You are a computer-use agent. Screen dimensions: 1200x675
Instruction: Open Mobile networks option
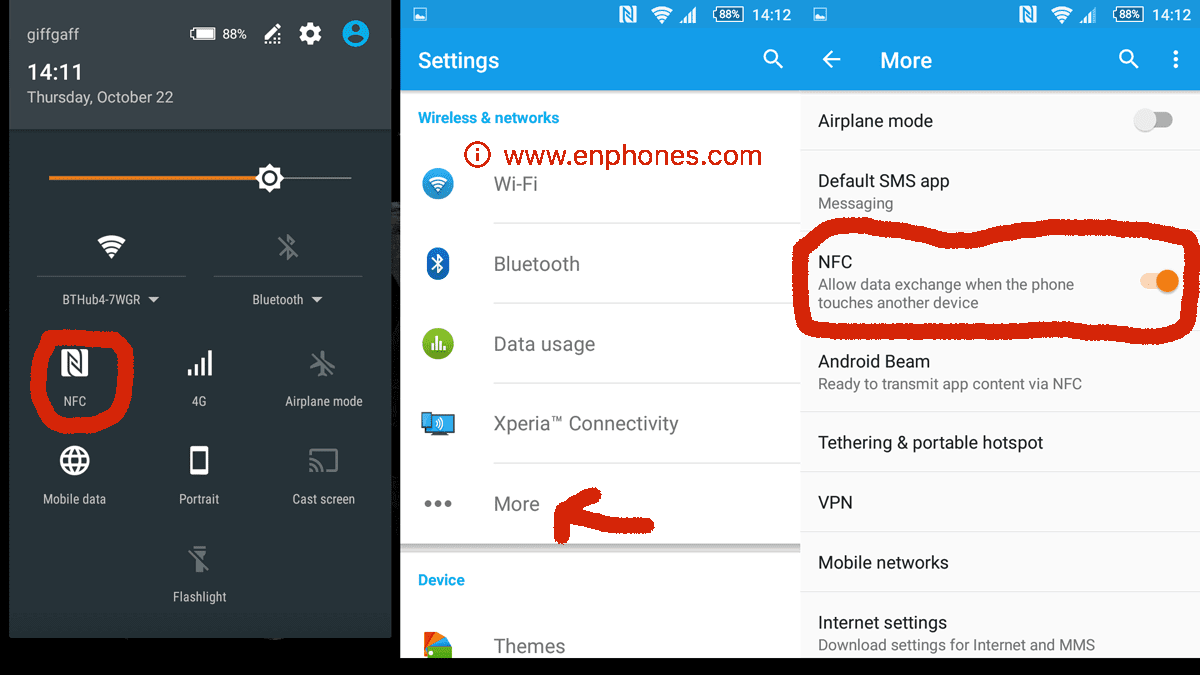coord(1000,563)
